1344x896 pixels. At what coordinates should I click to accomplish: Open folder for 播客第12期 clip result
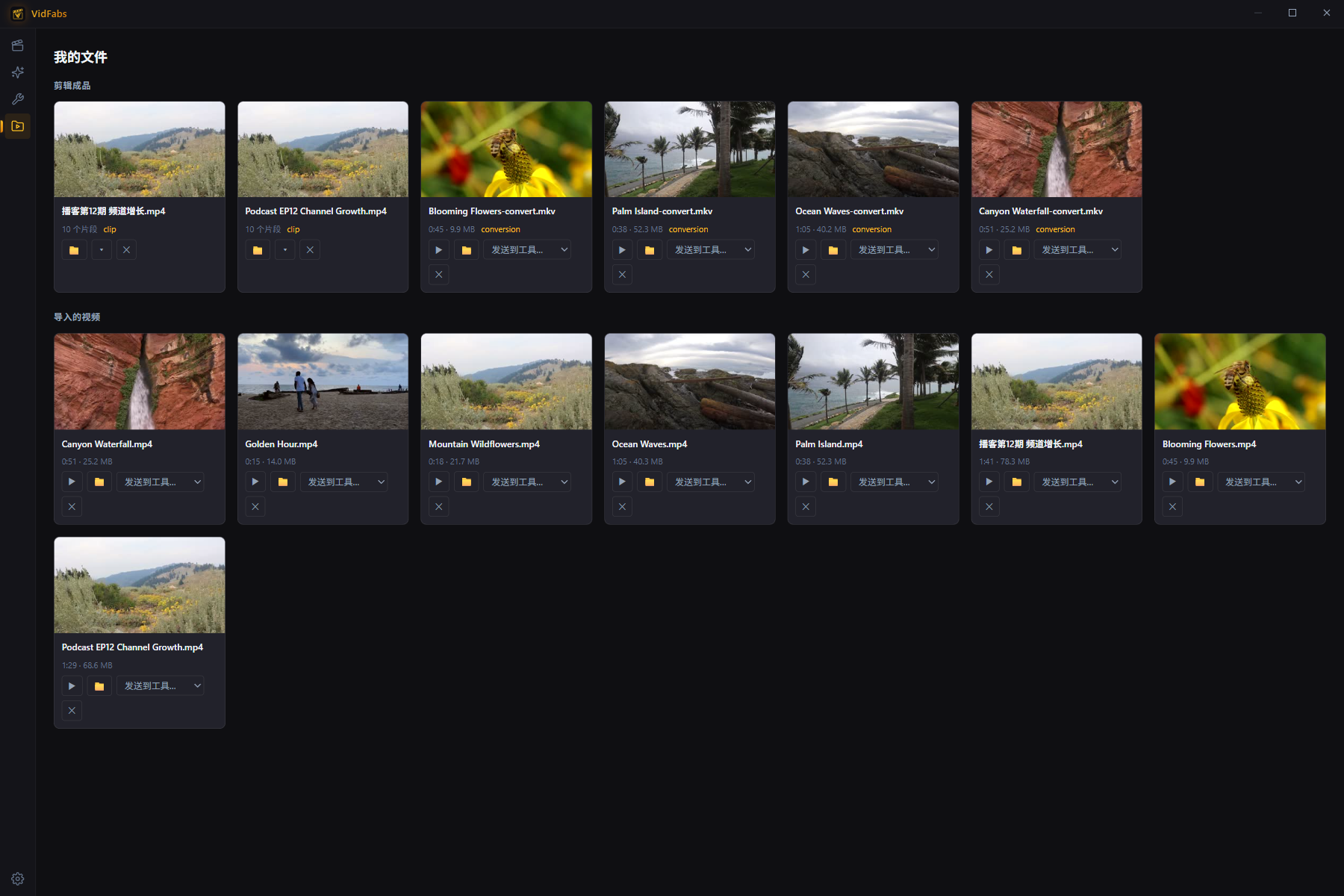click(74, 250)
